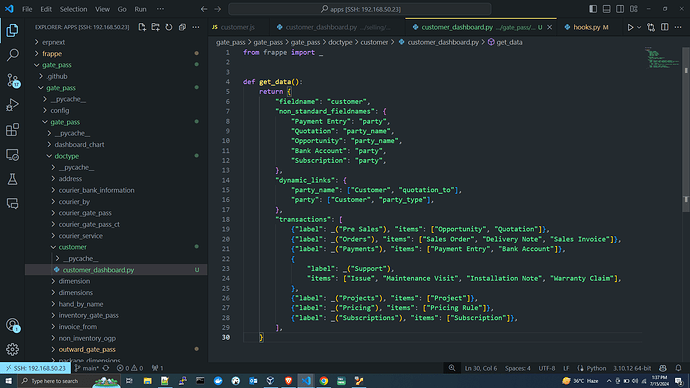The height and width of the screenshot is (388, 690).
Task: Toggle the primary side bar
Action: pyautogui.click(x=593, y=9)
